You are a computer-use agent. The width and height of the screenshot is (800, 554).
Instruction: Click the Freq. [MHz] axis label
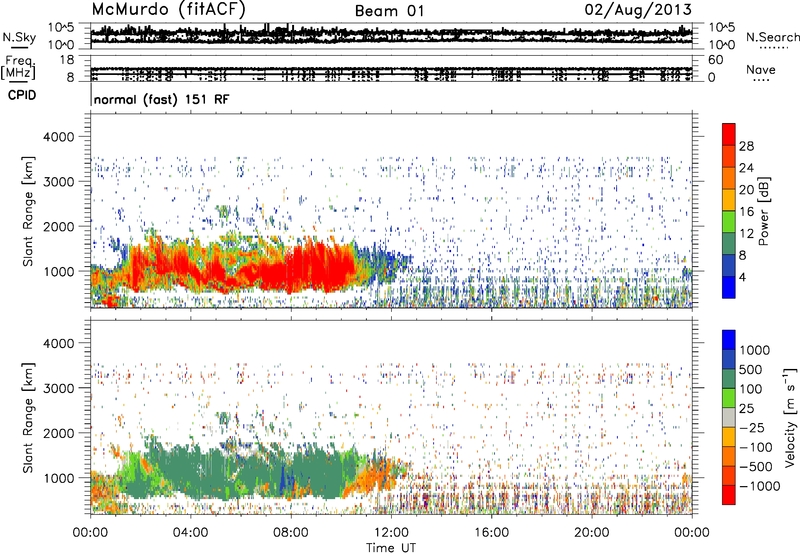pos(19,68)
